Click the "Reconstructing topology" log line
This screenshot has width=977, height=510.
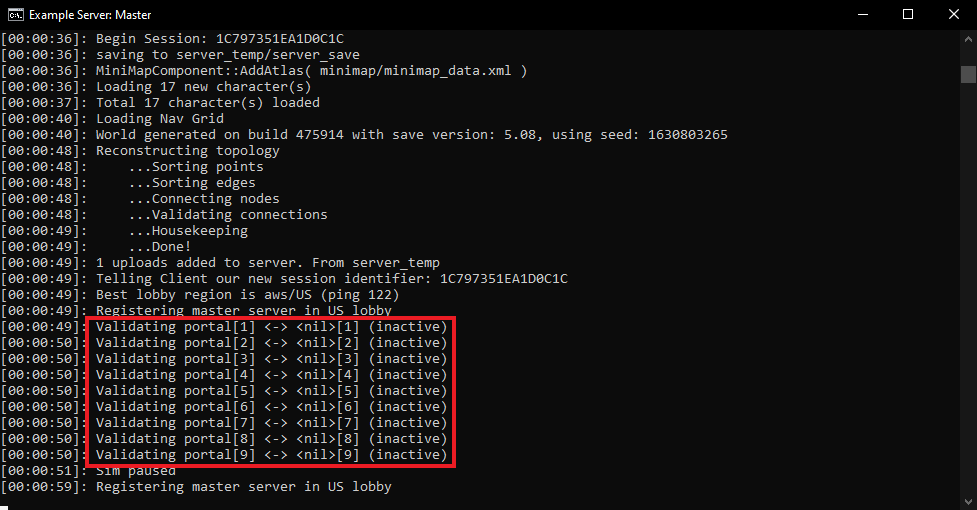tap(187, 151)
